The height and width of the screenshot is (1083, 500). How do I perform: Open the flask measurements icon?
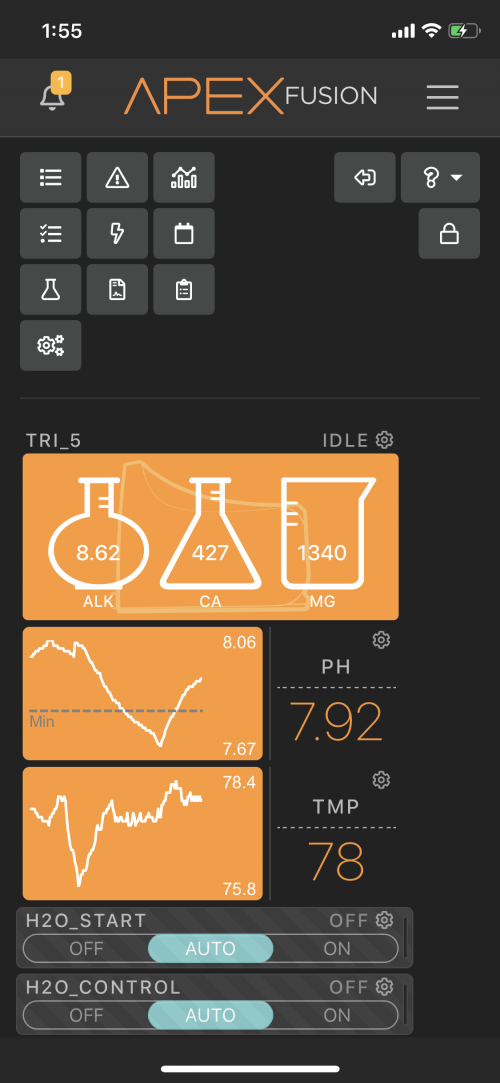50,289
